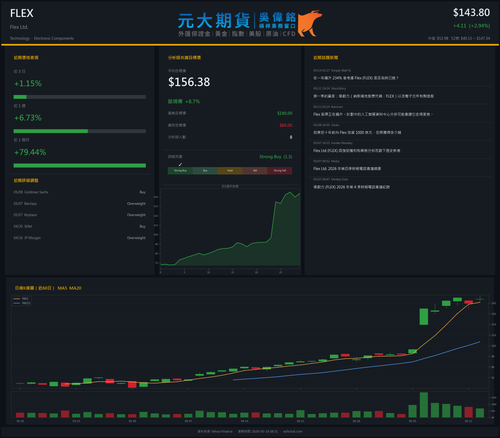Image resolution: width=500 pixels, height=438 pixels.
Task: Click the orange bull logo icon
Action: tap(310, 23)
